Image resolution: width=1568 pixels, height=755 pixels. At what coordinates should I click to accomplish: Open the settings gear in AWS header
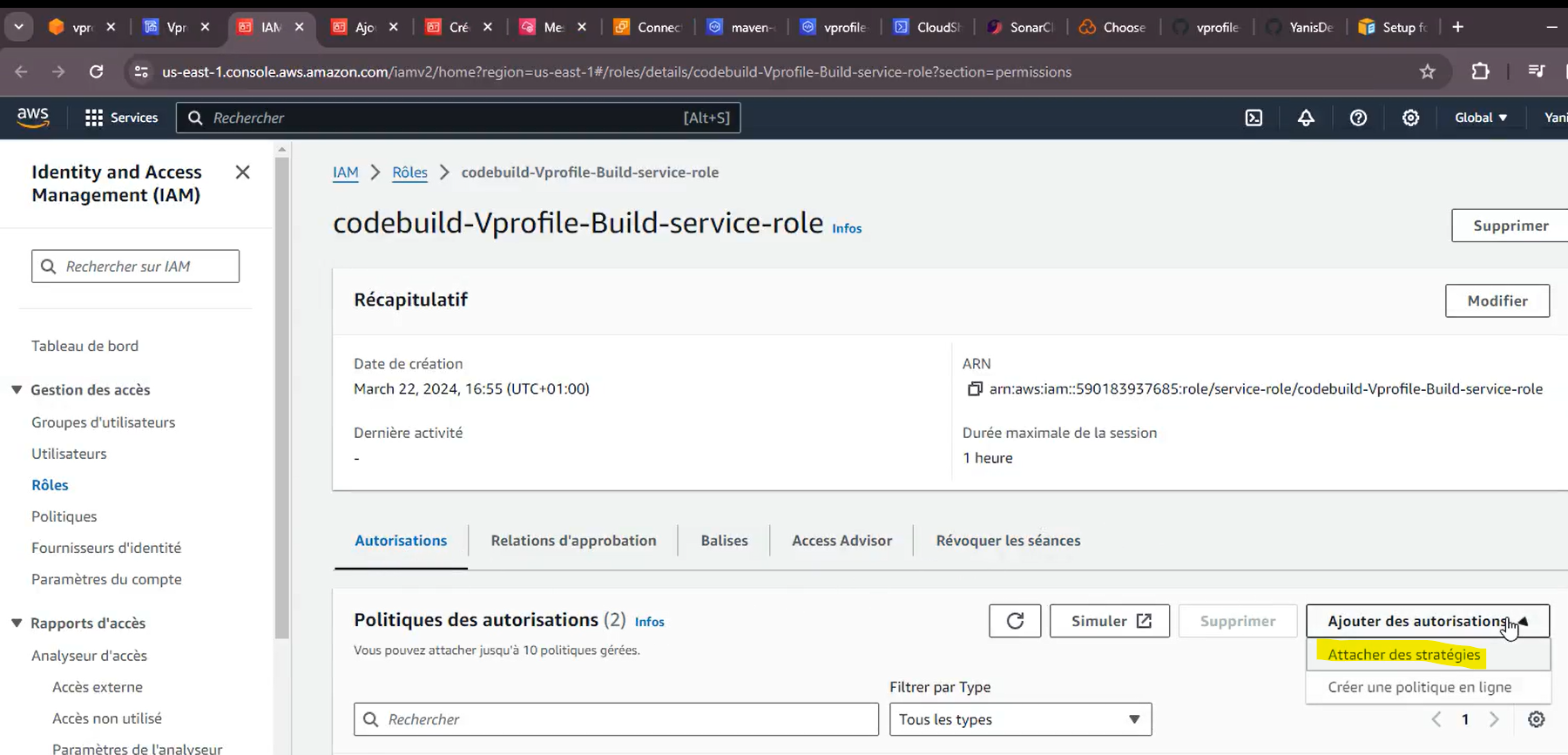pyautogui.click(x=1410, y=118)
